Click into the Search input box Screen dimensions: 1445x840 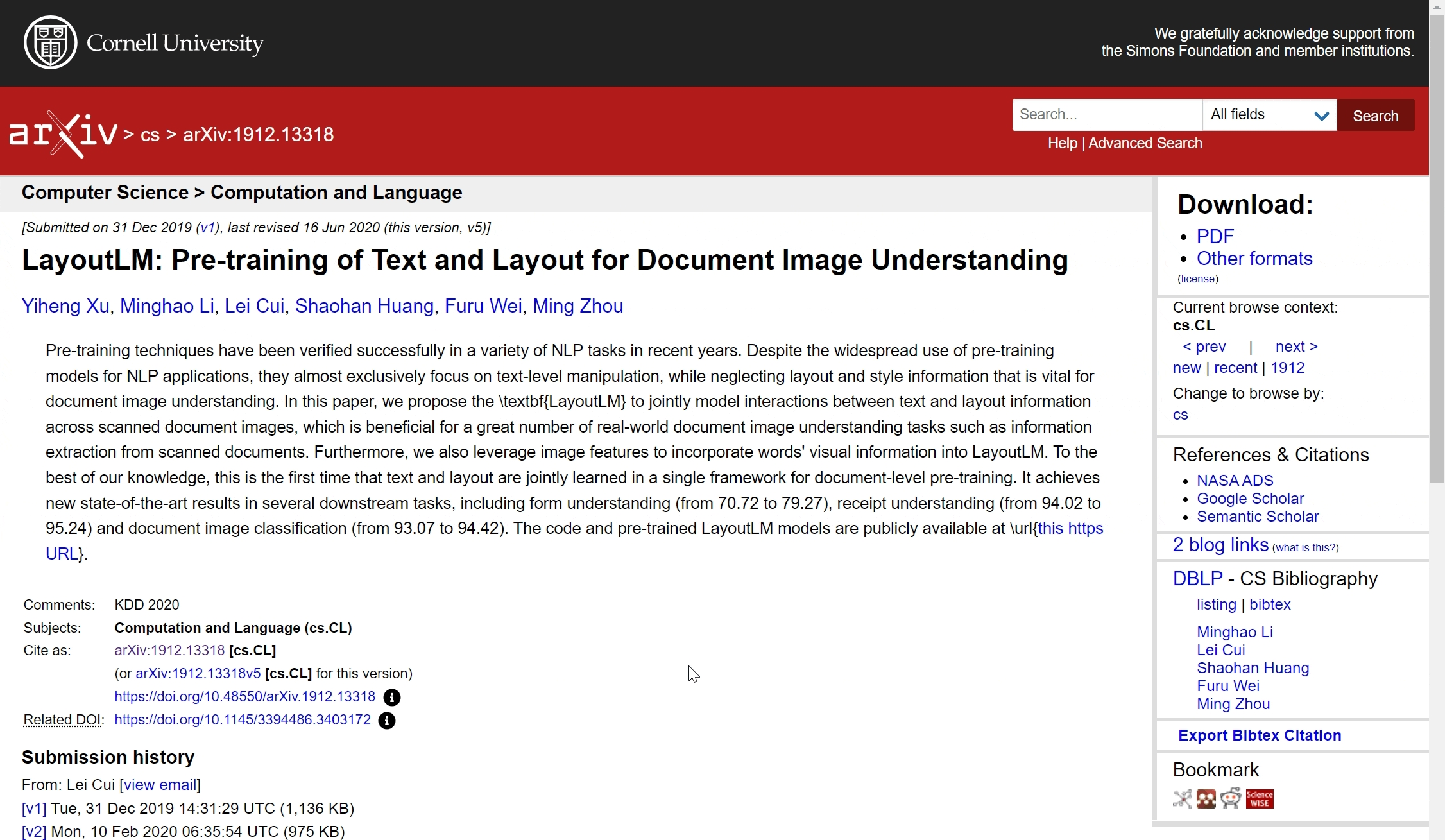tap(1106, 115)
